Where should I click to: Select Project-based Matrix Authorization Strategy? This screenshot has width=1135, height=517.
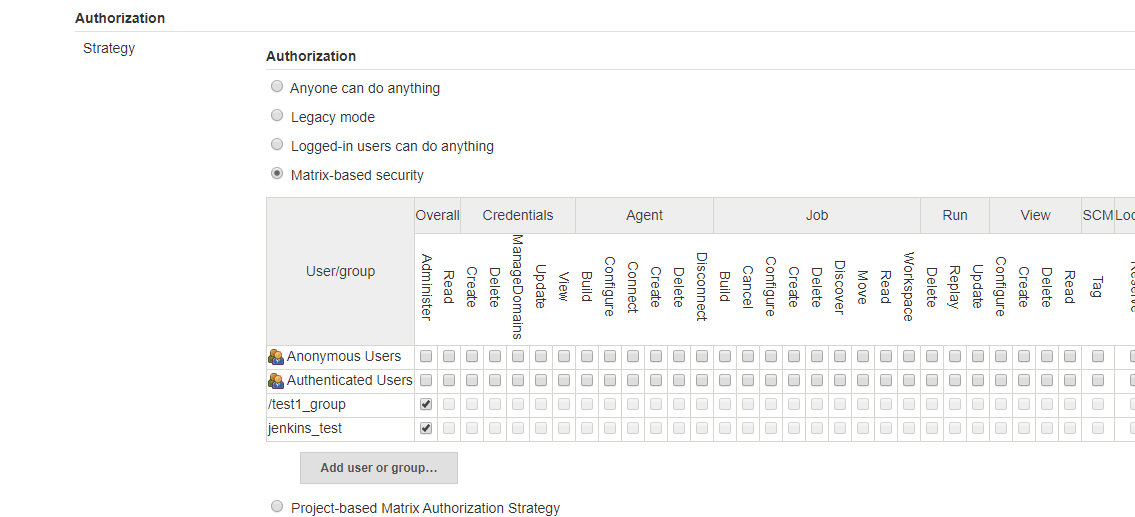(277, 506)
